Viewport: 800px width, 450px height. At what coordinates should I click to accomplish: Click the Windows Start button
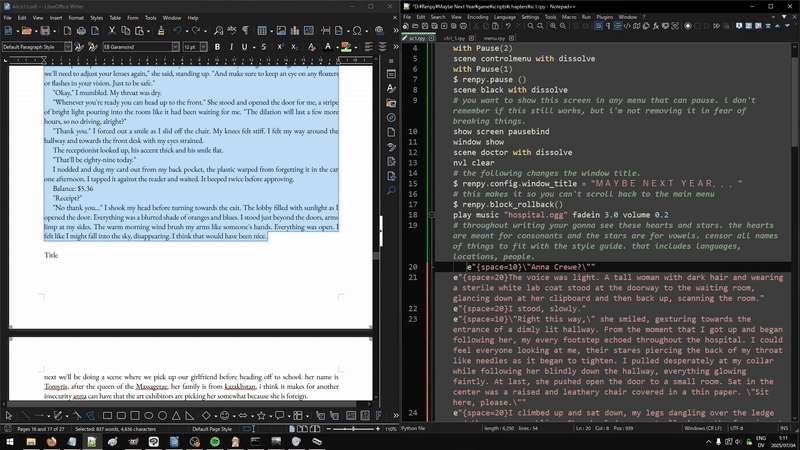coord(10,442)
